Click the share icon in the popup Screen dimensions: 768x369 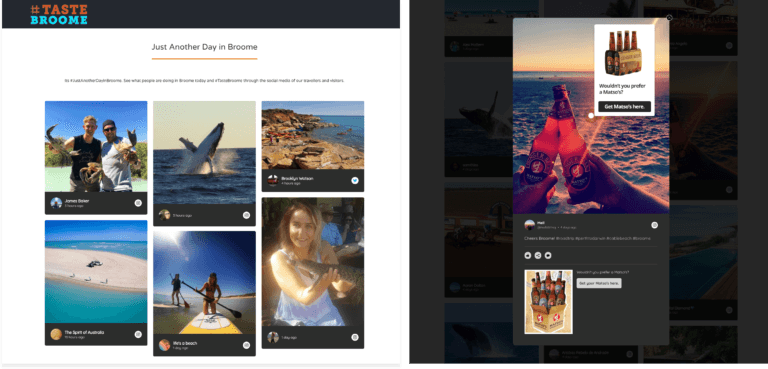tap(538, 255)
